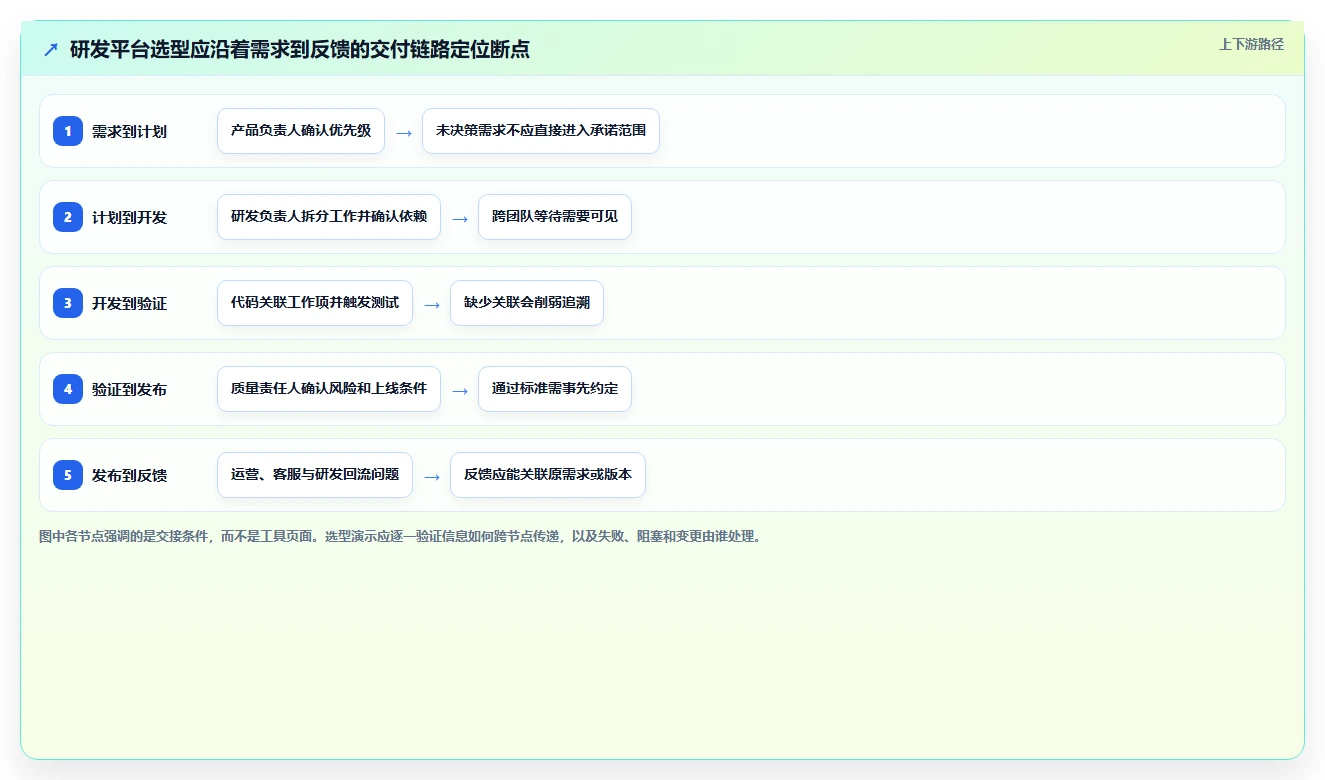Click the 计划到开发 stage label
1325x780 pixels.
[x=129, y=218]
